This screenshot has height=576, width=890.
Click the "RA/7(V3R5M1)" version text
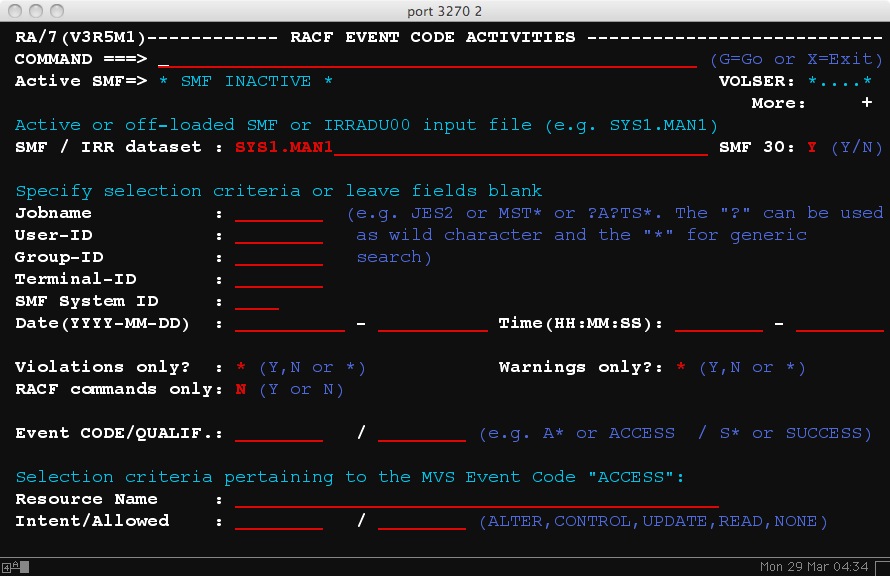pos(80,37)
